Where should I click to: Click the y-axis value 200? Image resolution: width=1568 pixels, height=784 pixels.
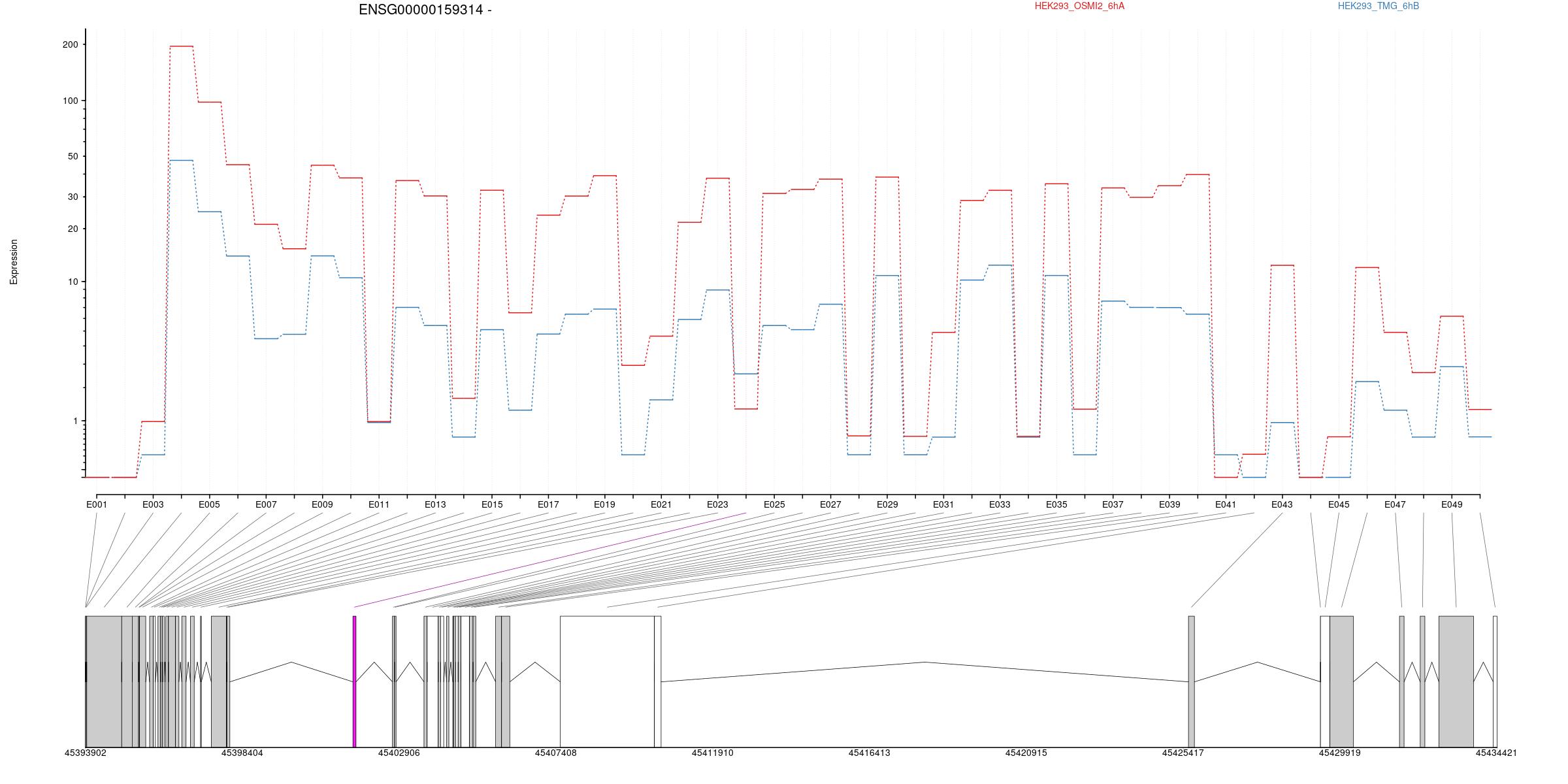point(70,44)
